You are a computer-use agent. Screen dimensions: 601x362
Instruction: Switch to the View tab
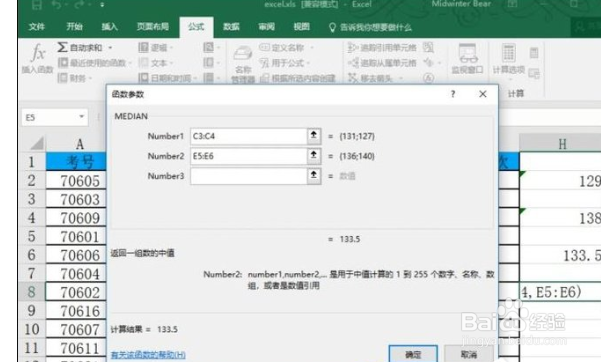pyautogui.click(x=301, y=27)
